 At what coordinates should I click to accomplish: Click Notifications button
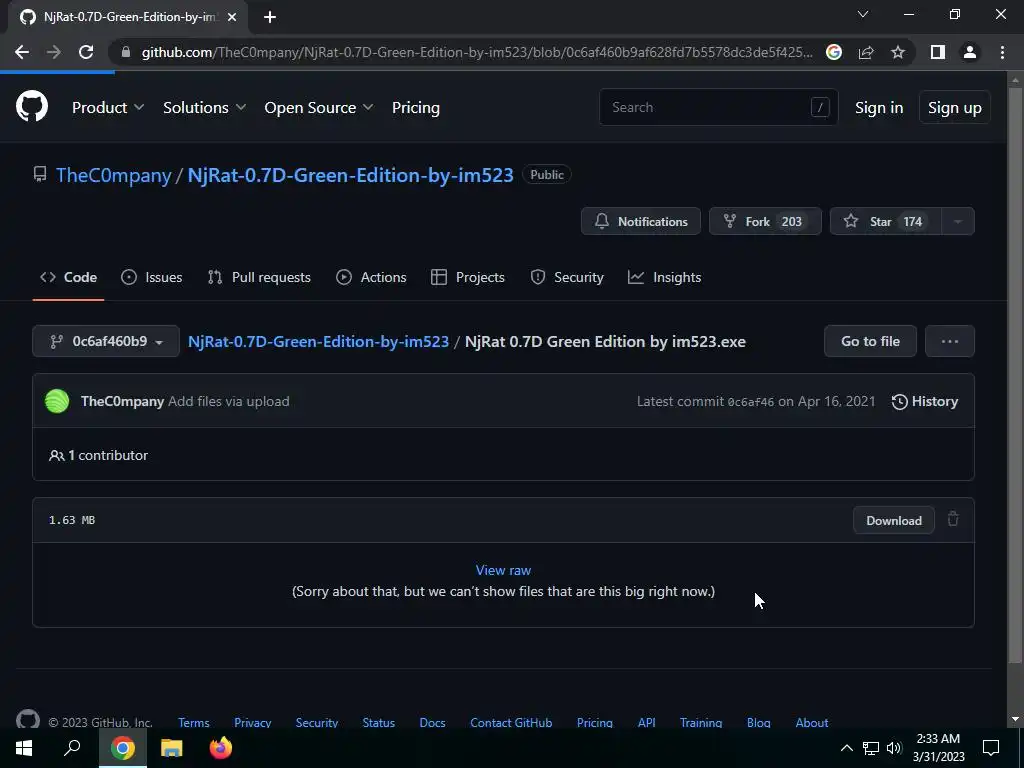(641, 221)
